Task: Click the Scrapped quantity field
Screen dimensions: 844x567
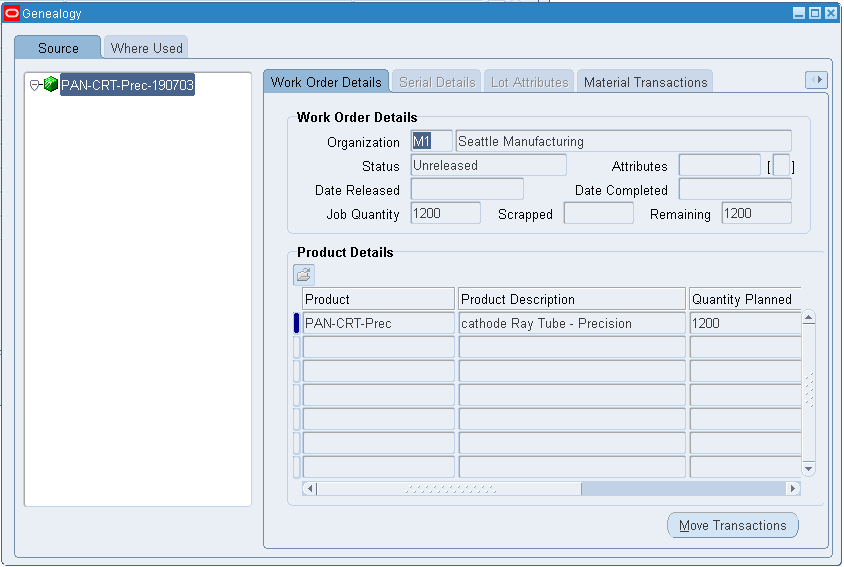Action: click(599, 213)
